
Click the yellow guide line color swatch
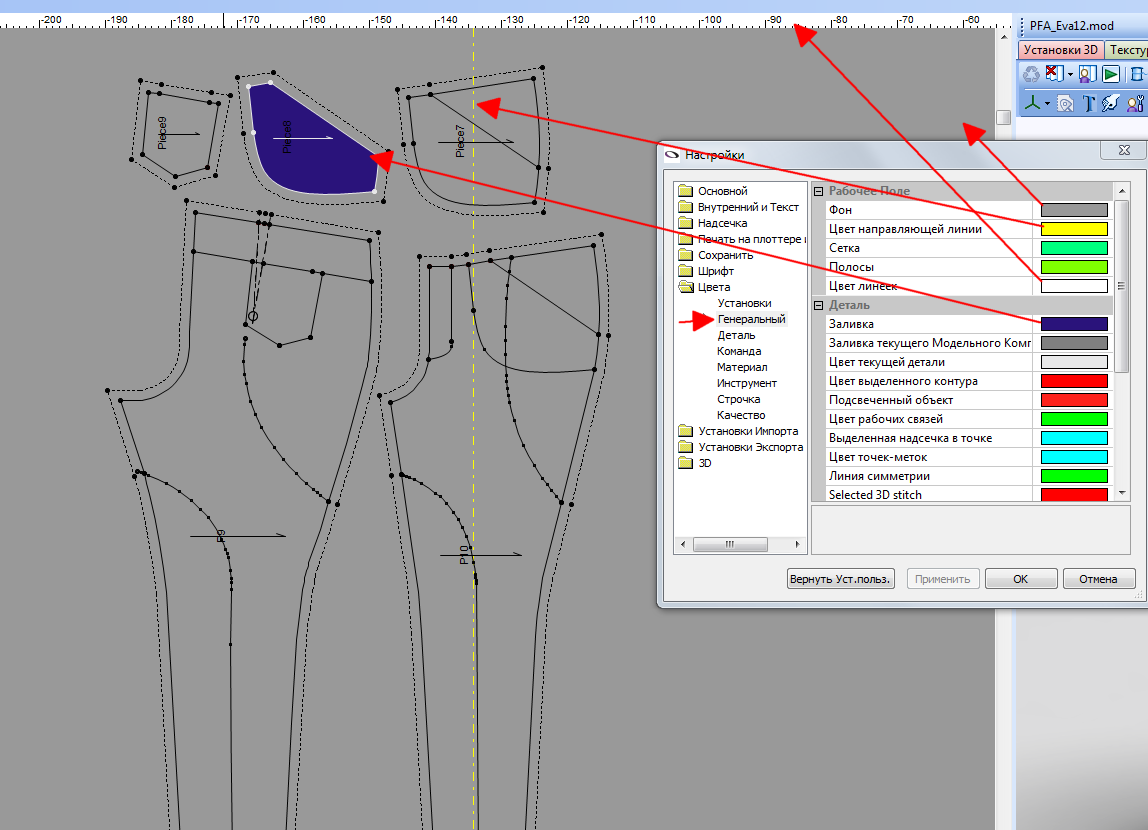tap(1074, 229)
